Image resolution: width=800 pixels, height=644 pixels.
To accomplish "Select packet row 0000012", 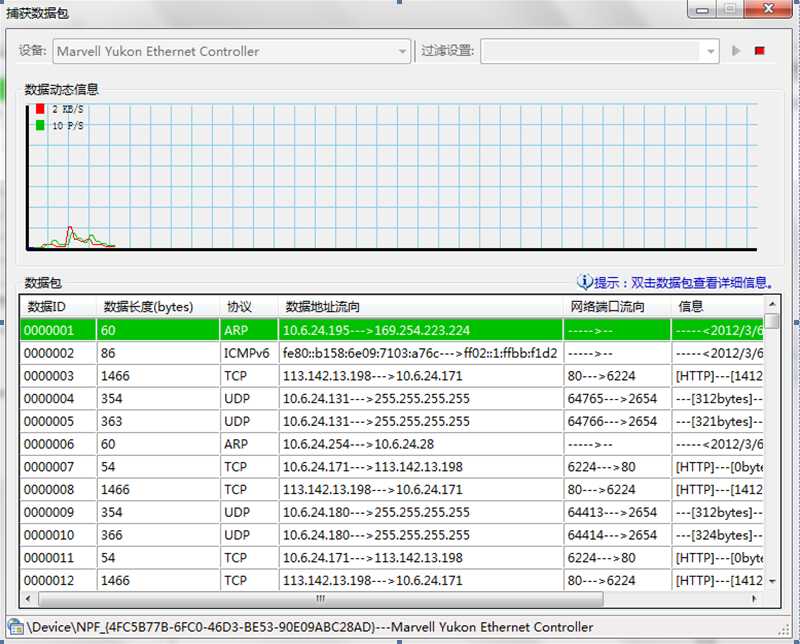I will (x=391, y=580).
